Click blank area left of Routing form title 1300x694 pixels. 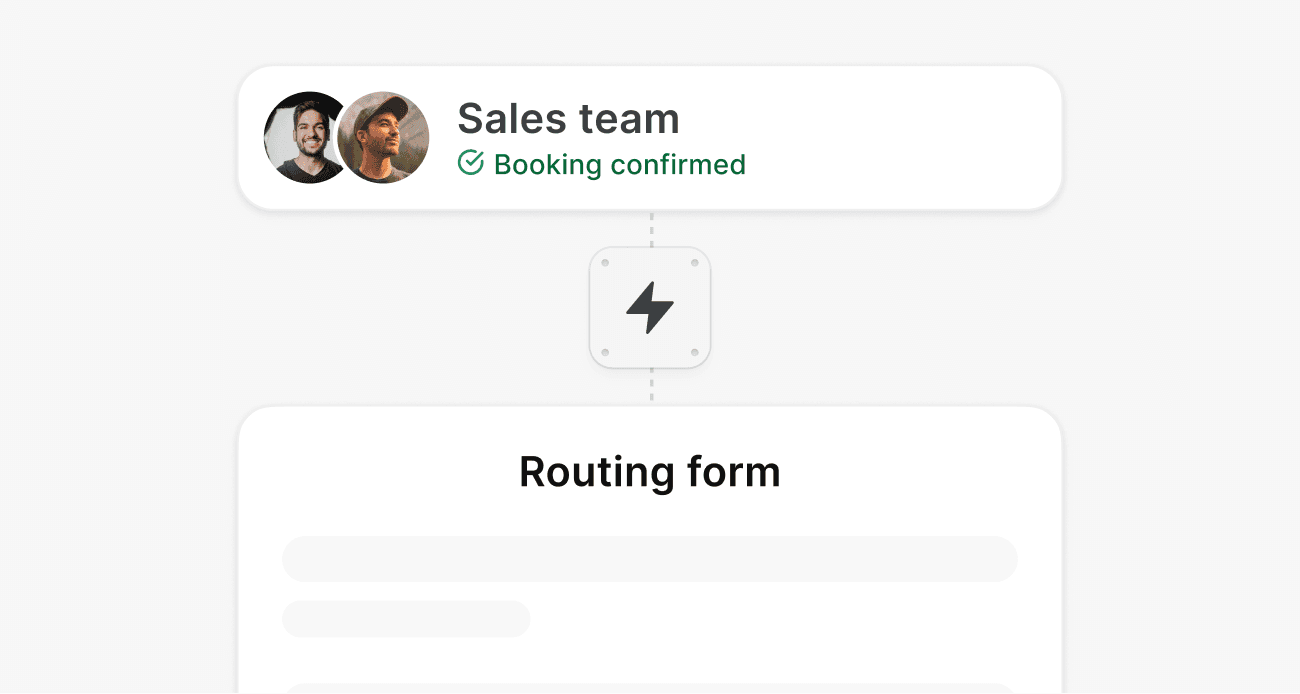(380, 471)
